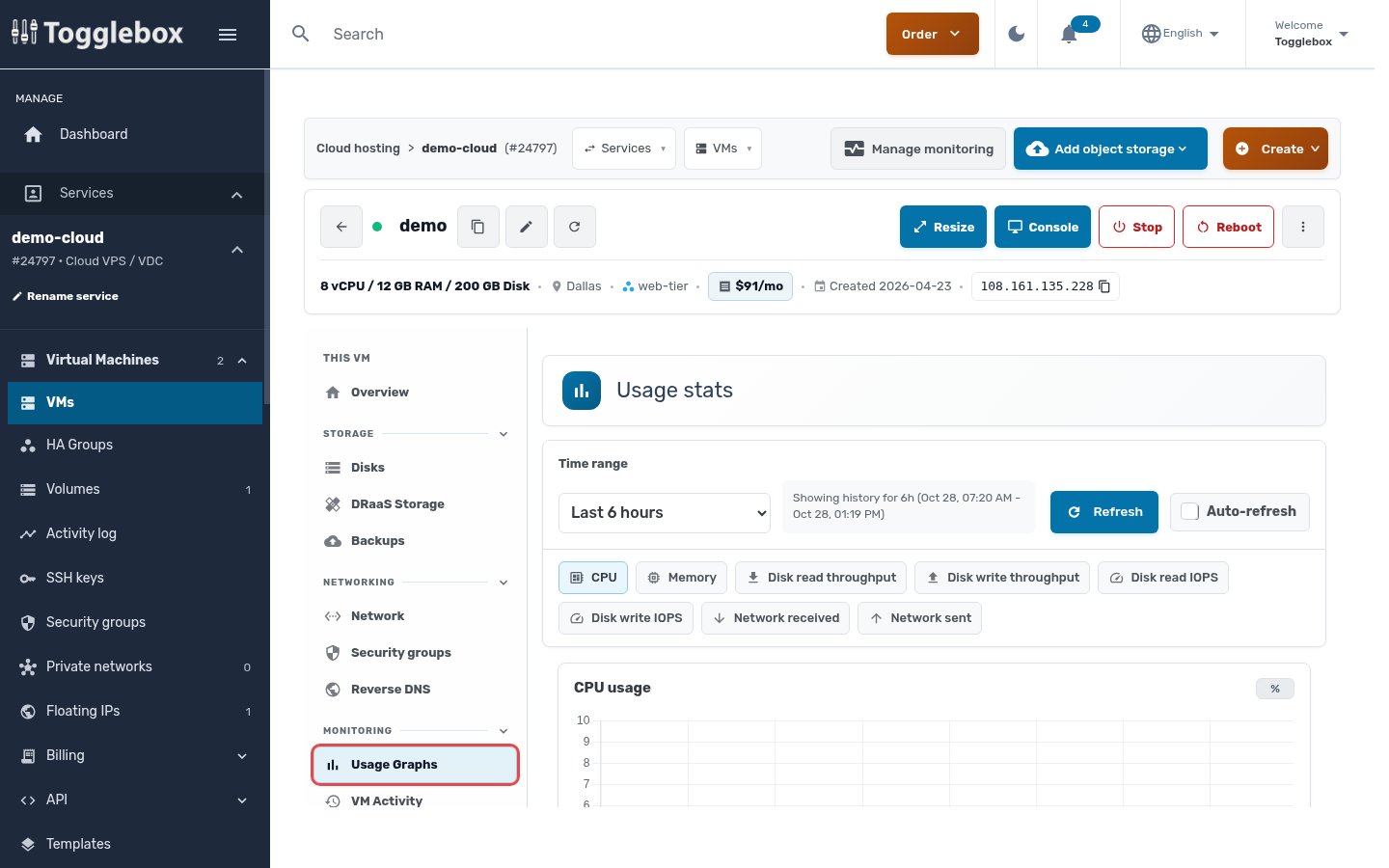Open the Services breadcrumb dropdown
The width and height of the screenshot is (1389, 868).
pyautogui.click(x=624, y=149)
